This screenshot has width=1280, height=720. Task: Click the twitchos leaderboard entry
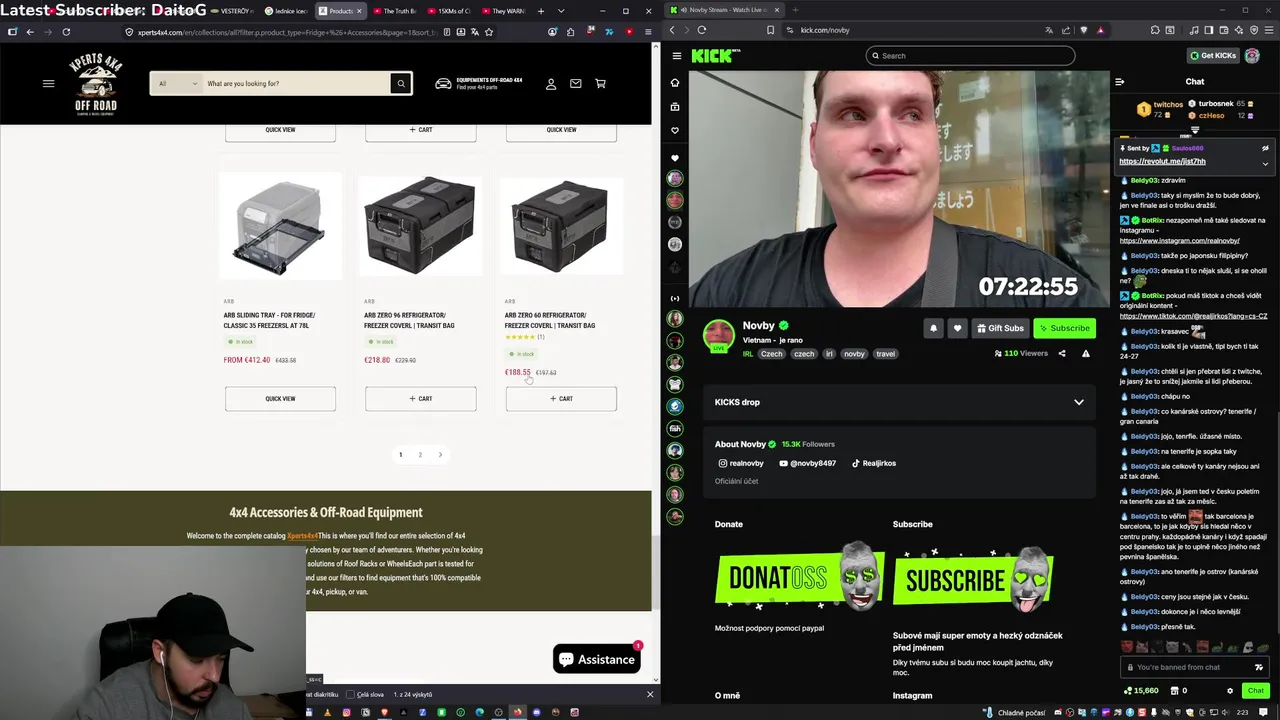click(x=1162, y=109)
